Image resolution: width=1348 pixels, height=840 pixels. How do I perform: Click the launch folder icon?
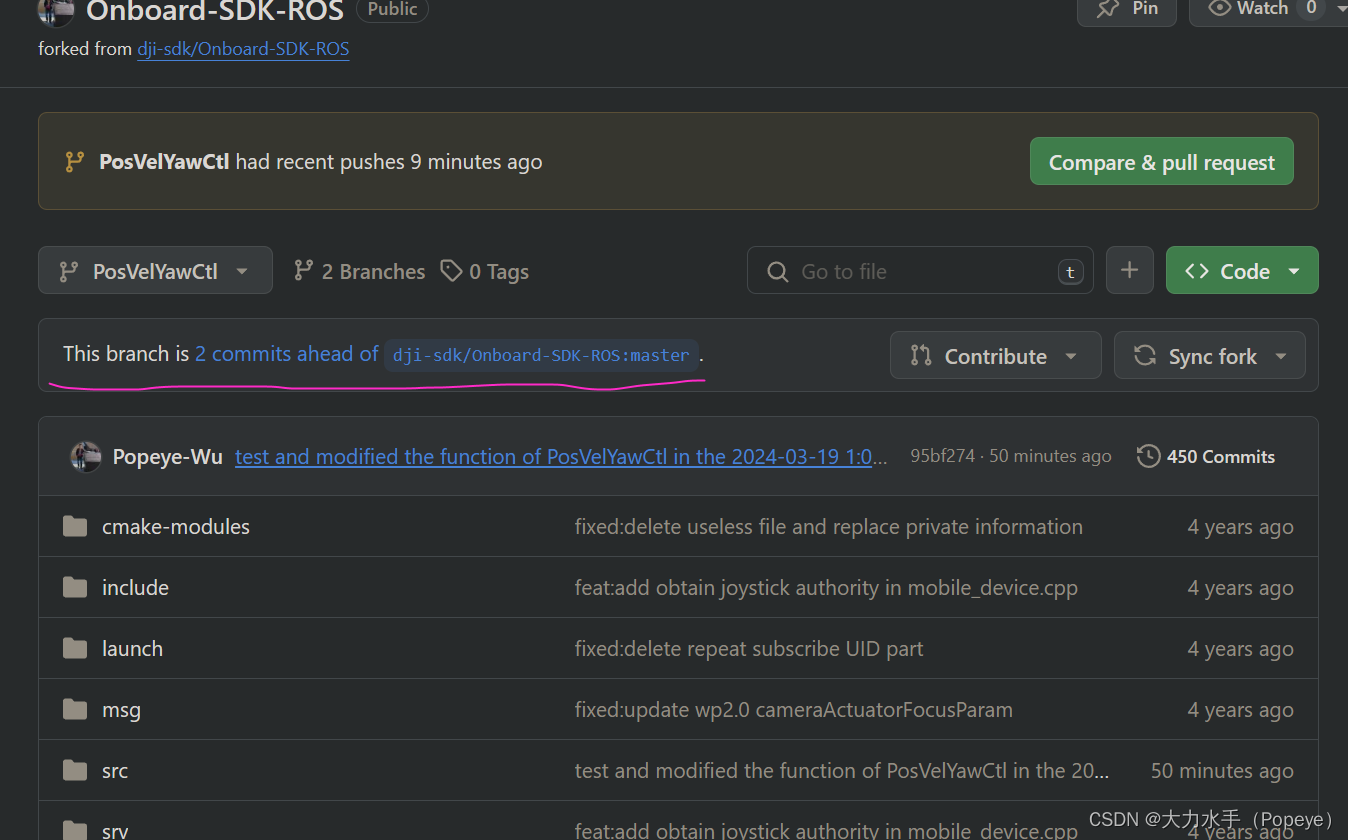click(75, 648)
